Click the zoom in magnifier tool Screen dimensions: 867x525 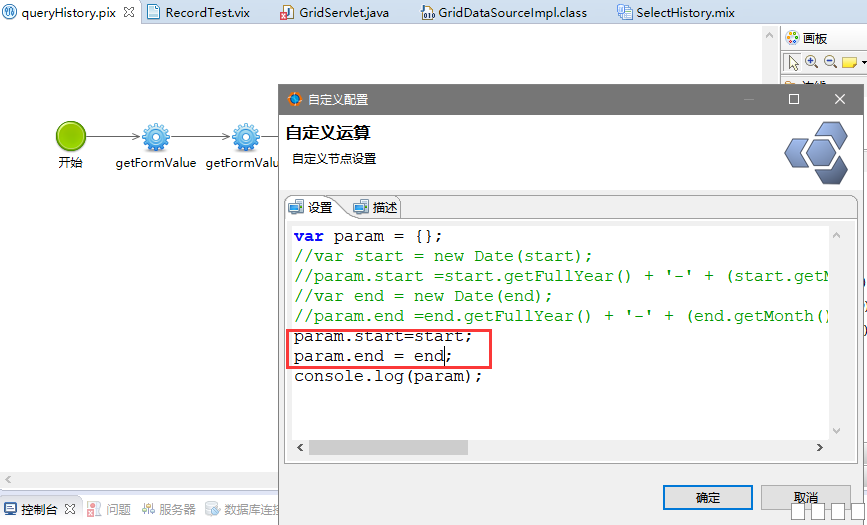(x=811, y=62)
